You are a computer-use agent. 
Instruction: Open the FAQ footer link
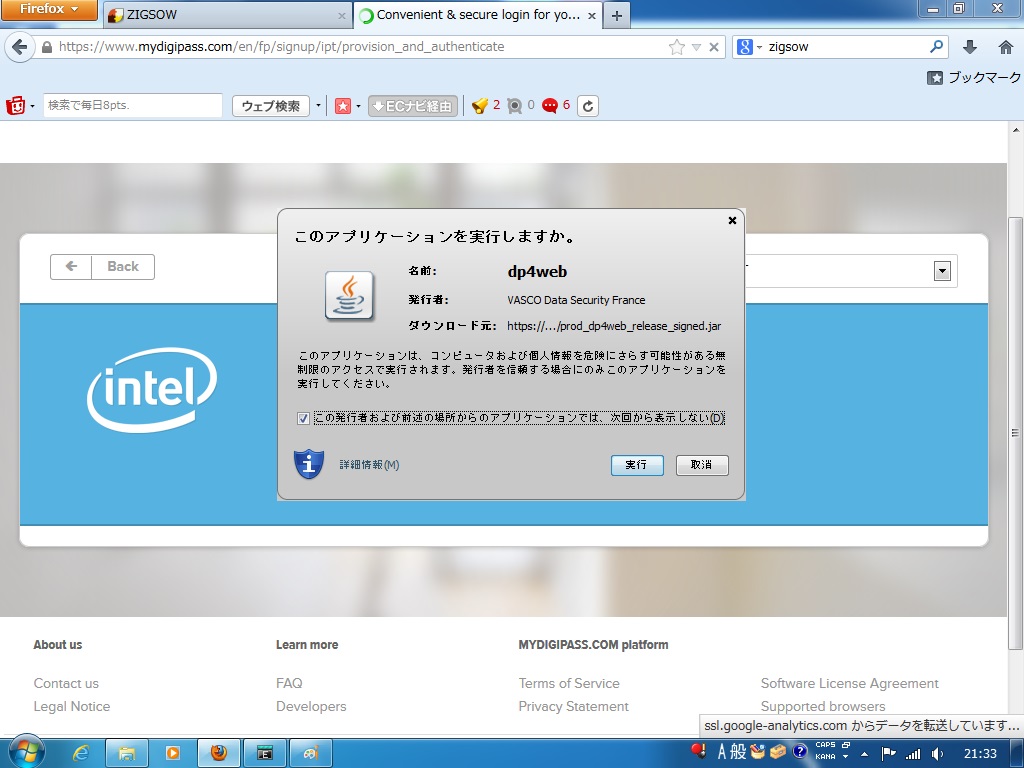click(289, 683)
